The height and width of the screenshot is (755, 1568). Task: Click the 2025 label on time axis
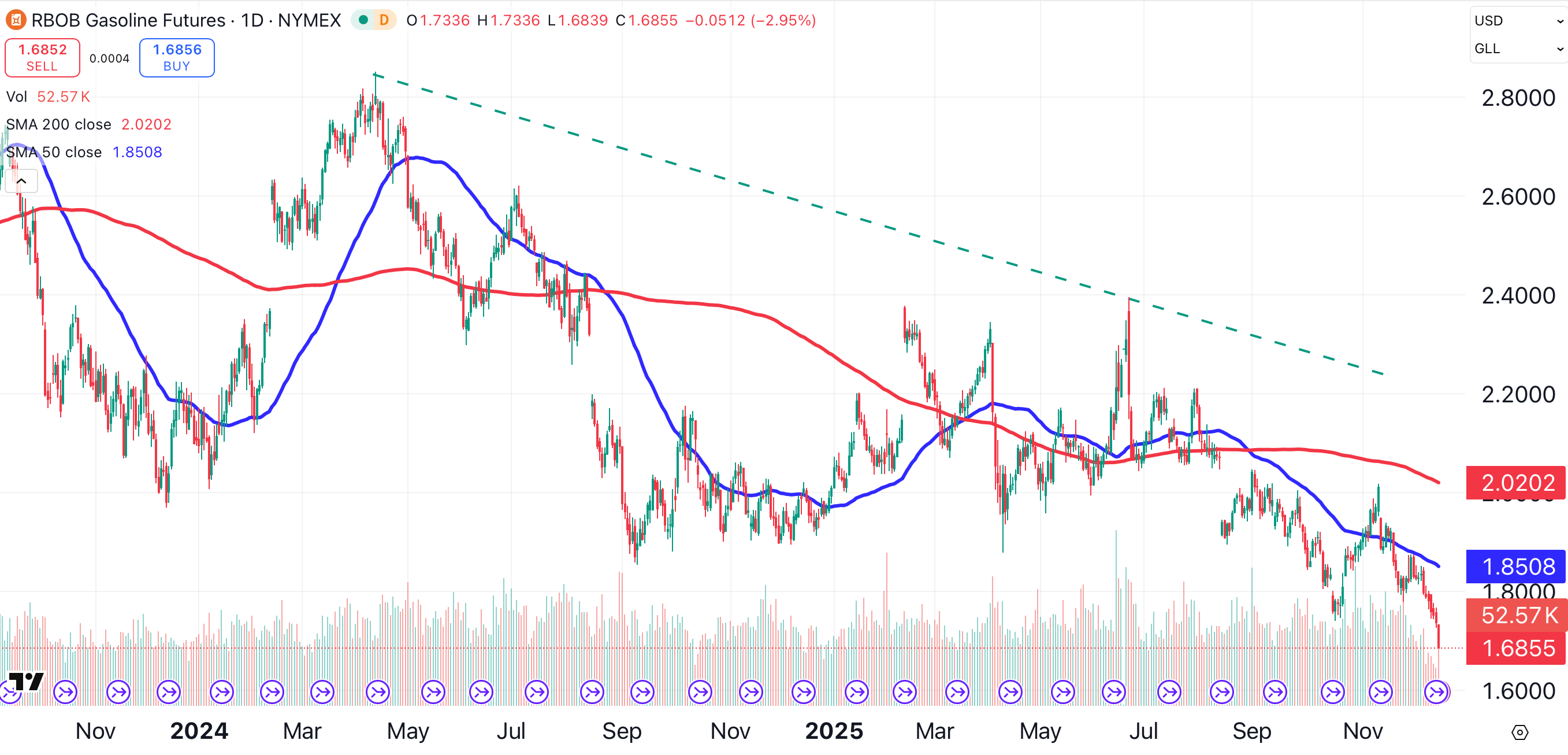pos(833,731)
